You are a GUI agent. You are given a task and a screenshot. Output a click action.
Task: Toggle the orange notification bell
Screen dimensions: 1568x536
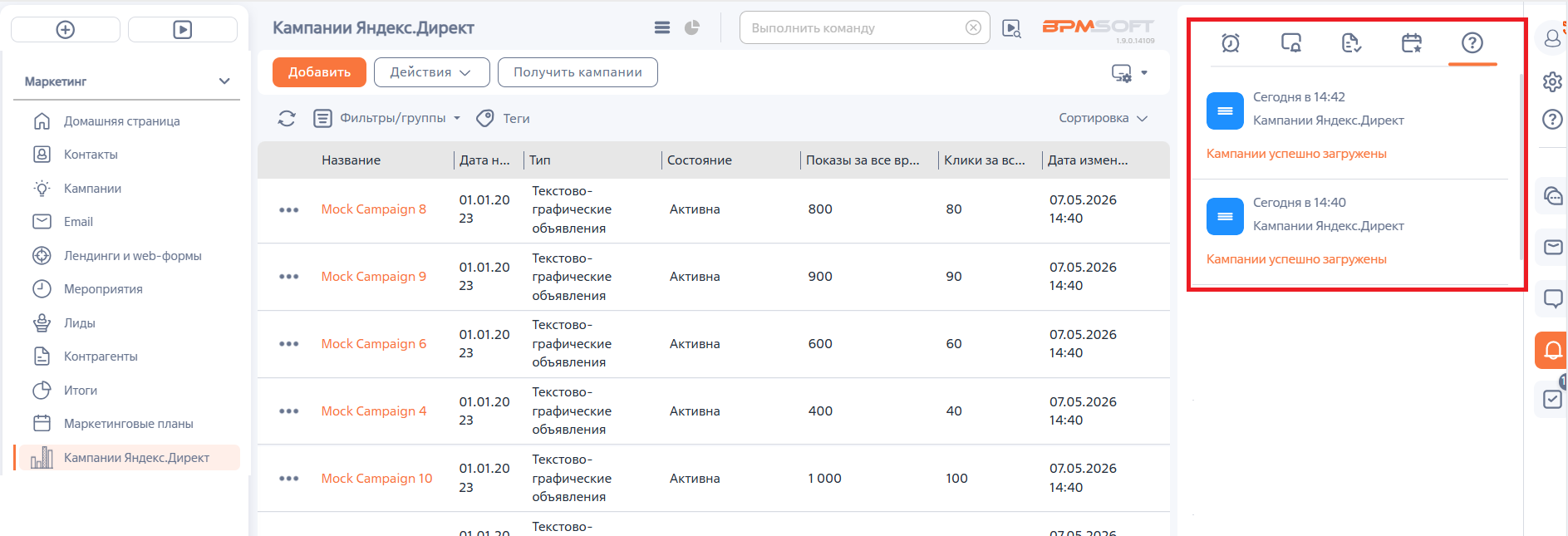pyautogui.click(x=1551, y=350)
